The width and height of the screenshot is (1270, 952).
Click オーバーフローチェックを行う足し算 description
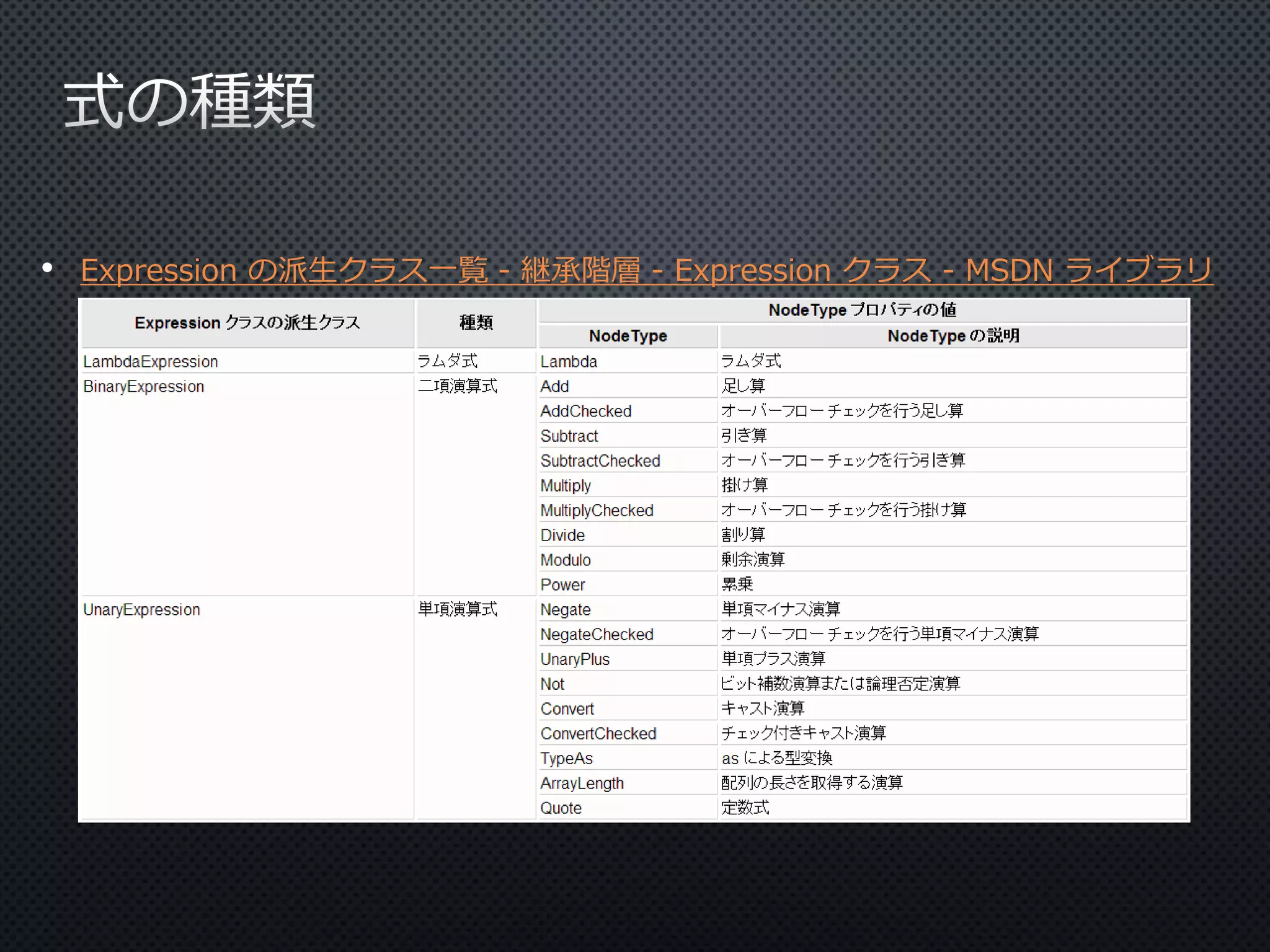[x=954, y=411]
